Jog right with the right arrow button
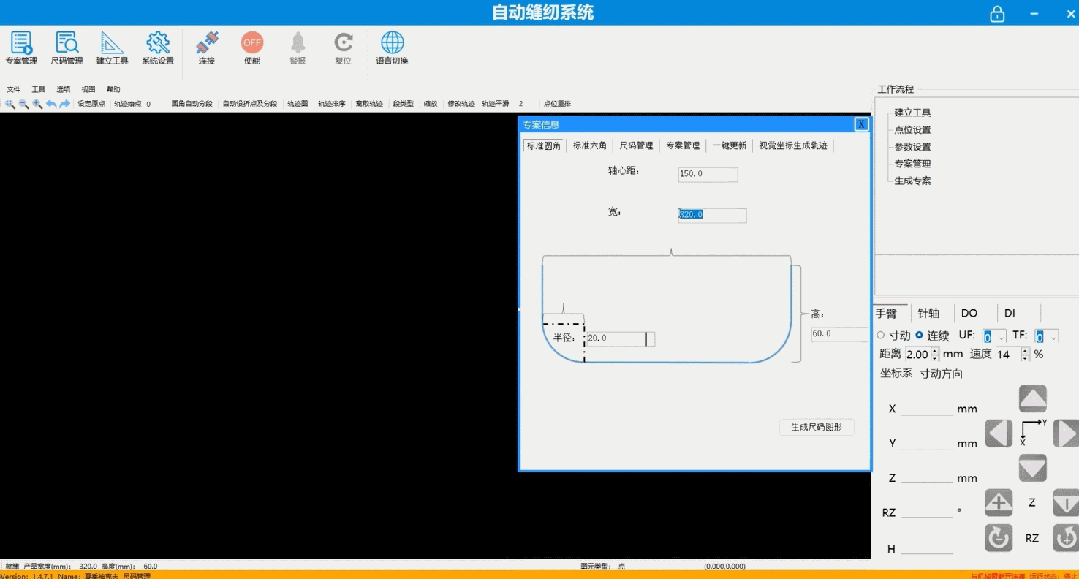Image resolution: width=1079 pixels, height=579 pixels. pos(1066,434)
